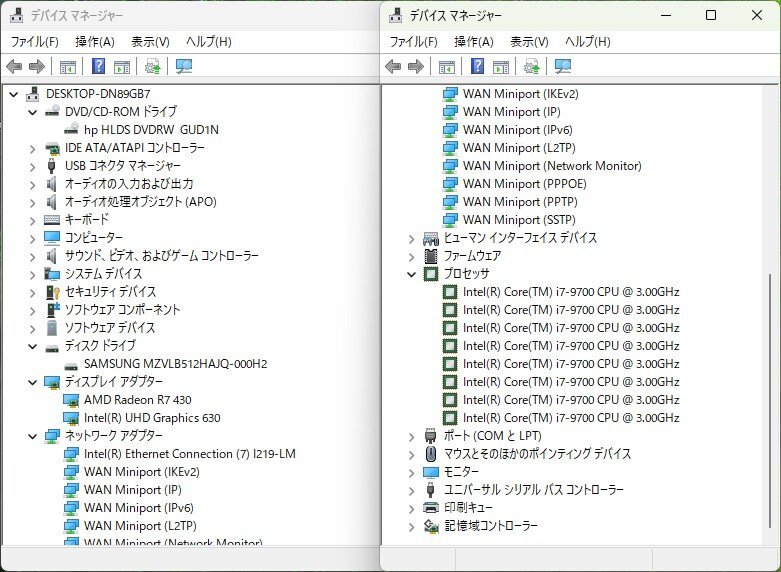
Task: Click Scan hardware changes icon in left window
Action: click(x=184, y=66)
